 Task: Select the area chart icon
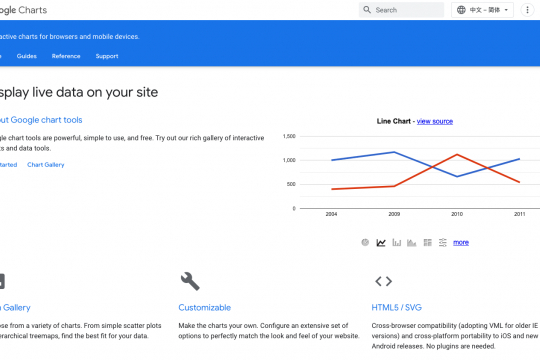coord(412,243)
